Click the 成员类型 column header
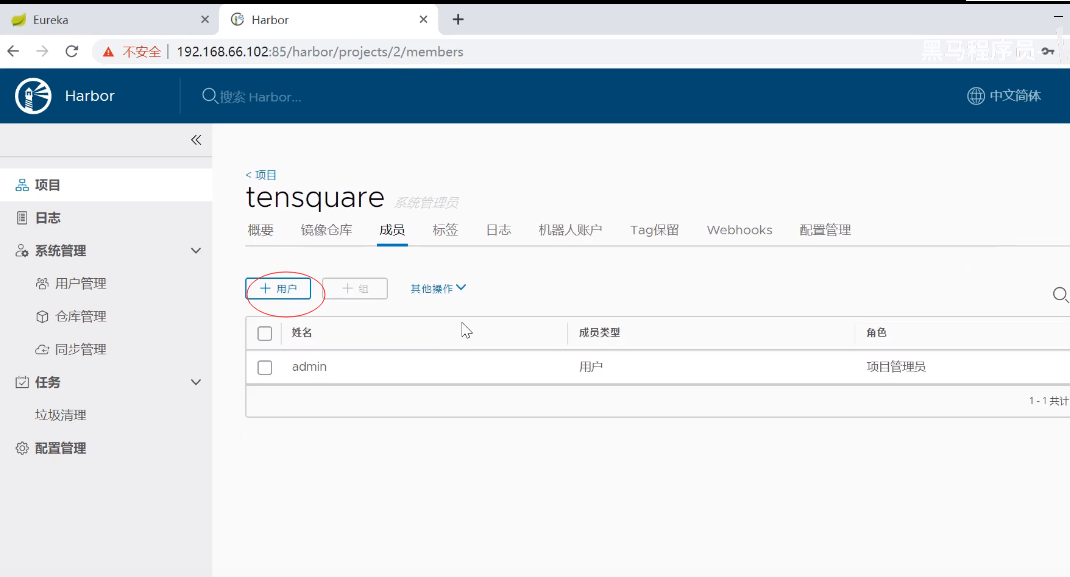 click(x=599, y=333)
